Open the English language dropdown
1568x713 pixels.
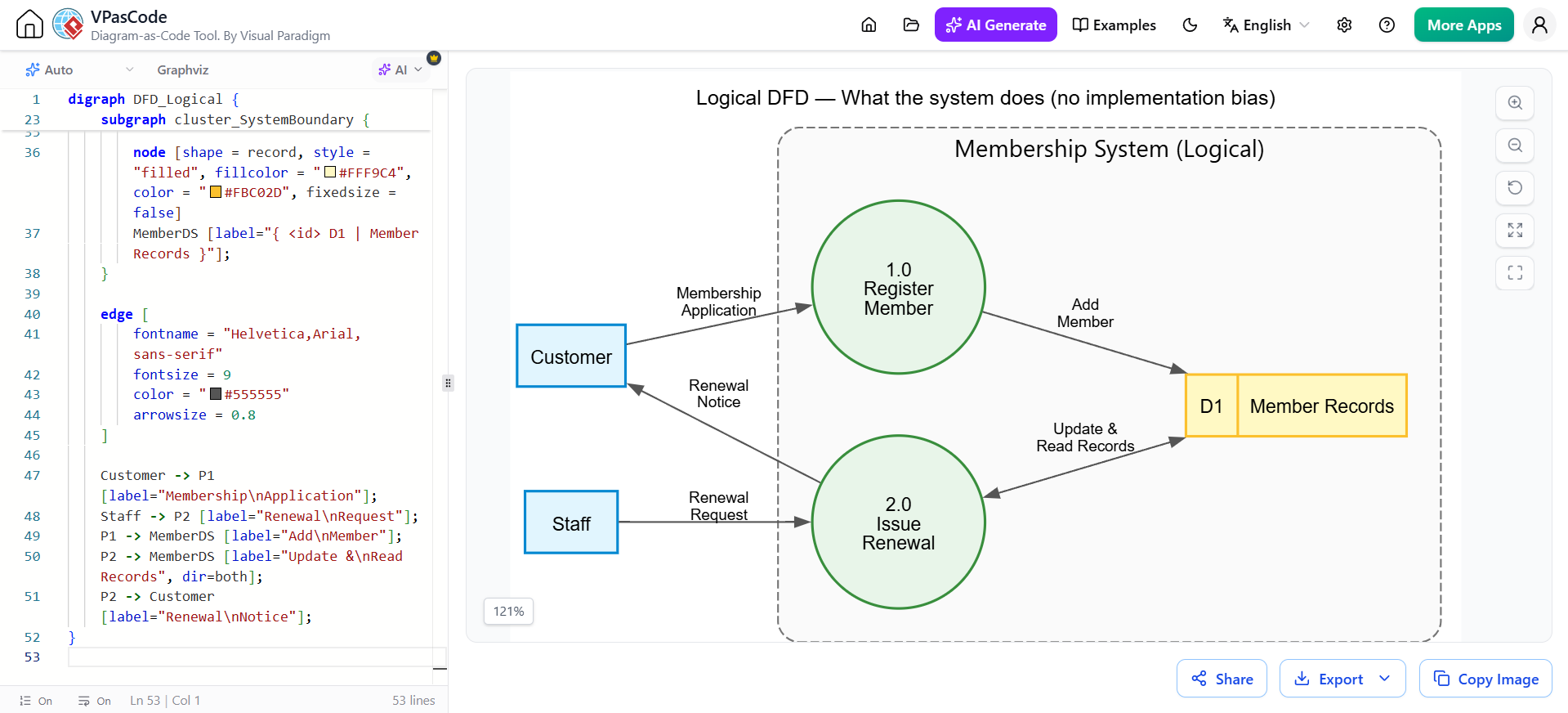pyautogui.click(x=1266, y=25)
